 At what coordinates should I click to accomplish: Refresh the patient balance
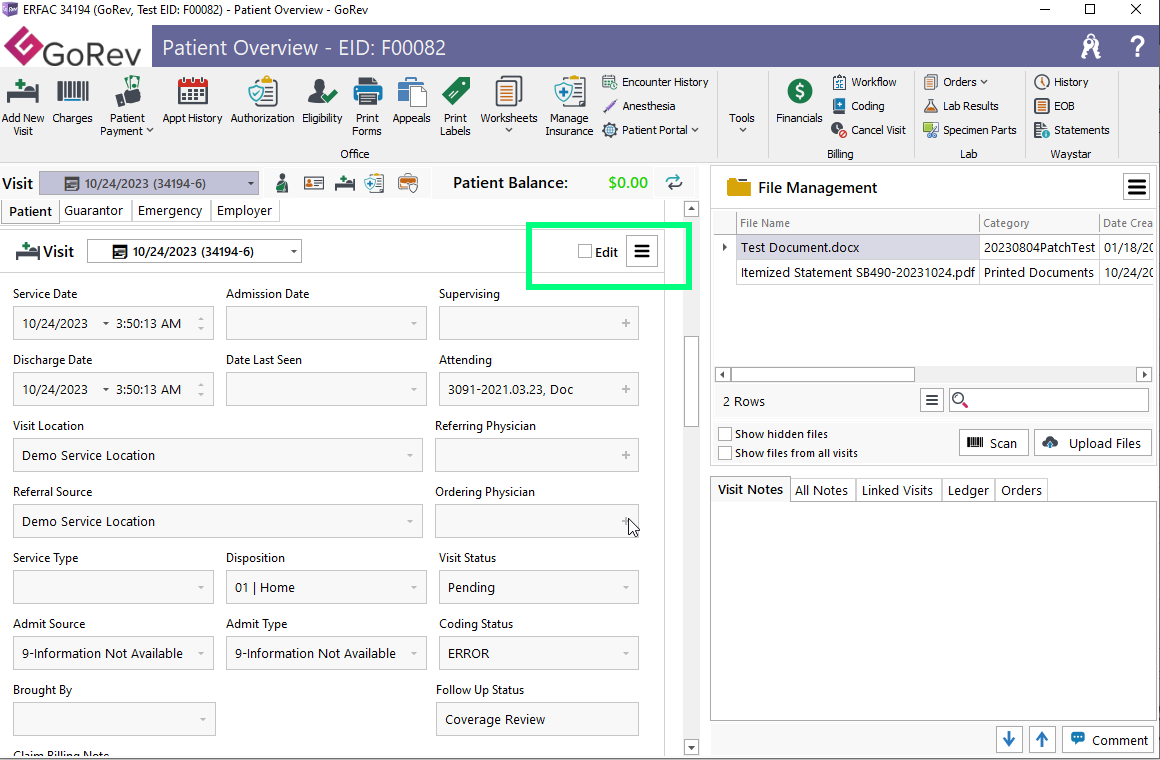[673, 182]
